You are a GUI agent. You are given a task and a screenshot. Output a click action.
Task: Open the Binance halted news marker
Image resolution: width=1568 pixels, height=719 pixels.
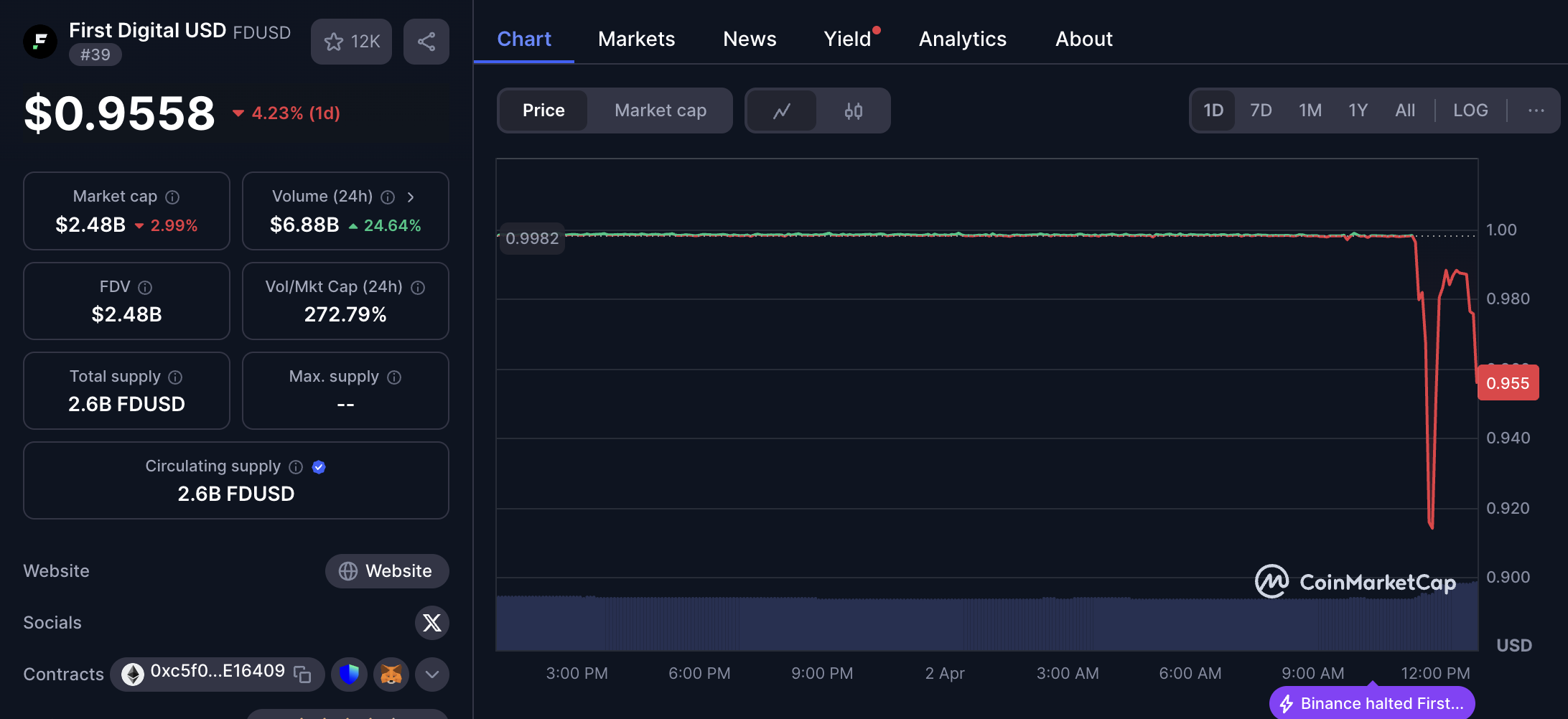point(1372,703)
